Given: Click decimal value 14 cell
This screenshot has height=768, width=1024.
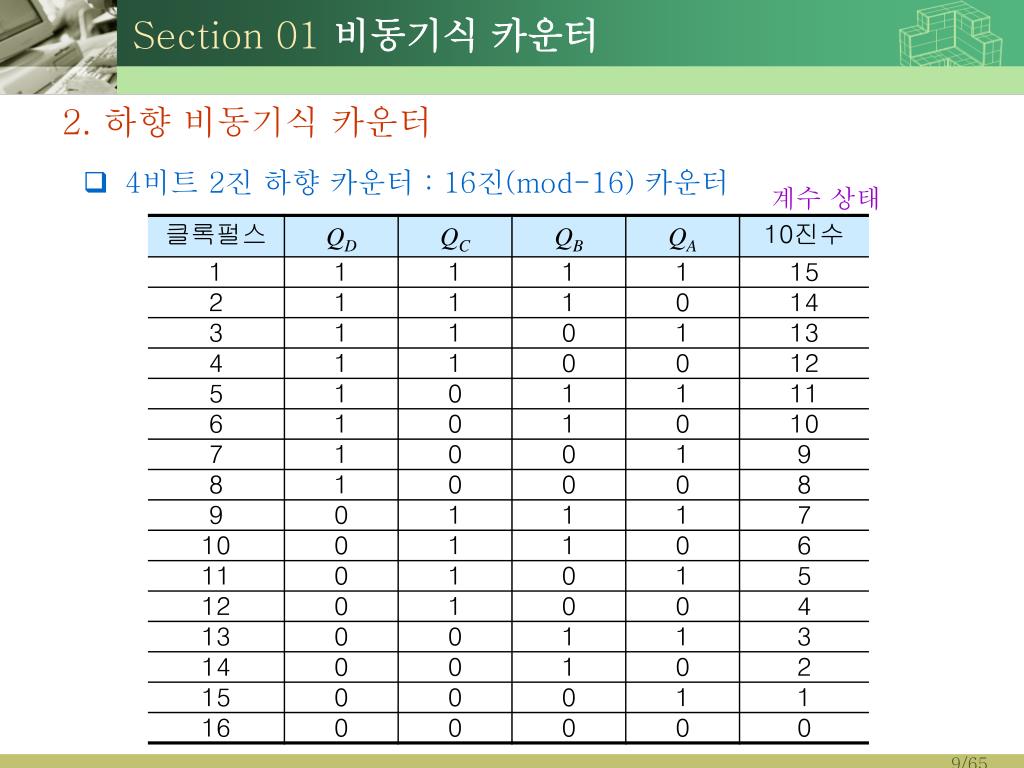Looking at the screenshot, I should (804, 303).
